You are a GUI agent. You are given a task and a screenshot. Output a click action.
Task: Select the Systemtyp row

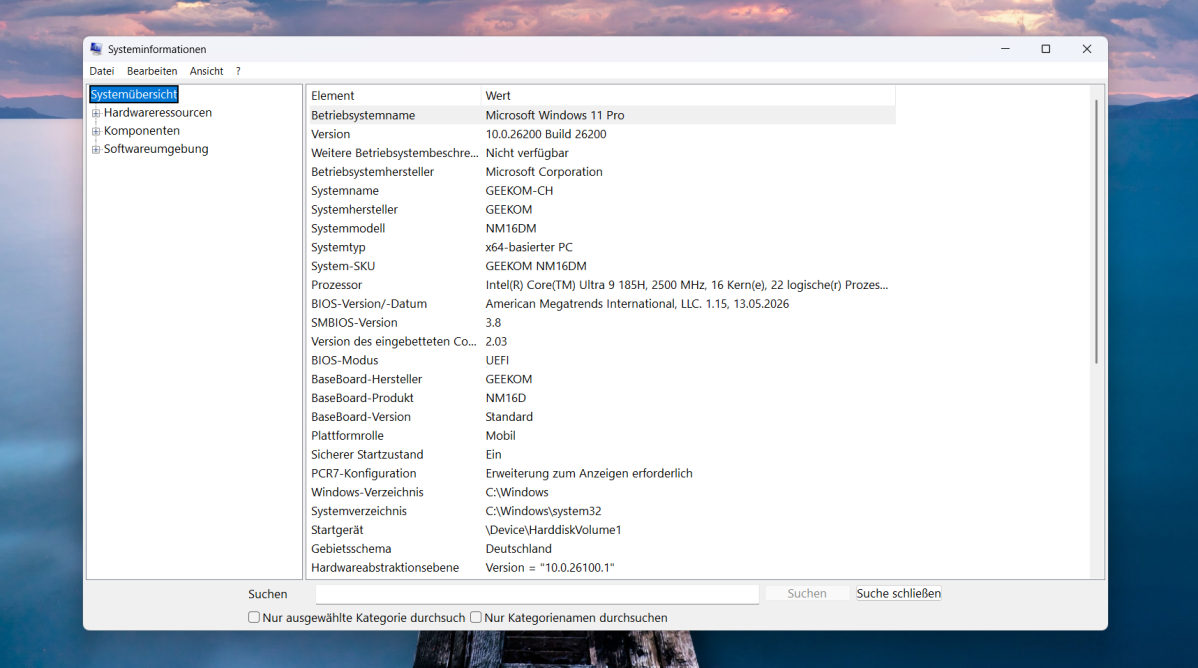click(601, 247)
